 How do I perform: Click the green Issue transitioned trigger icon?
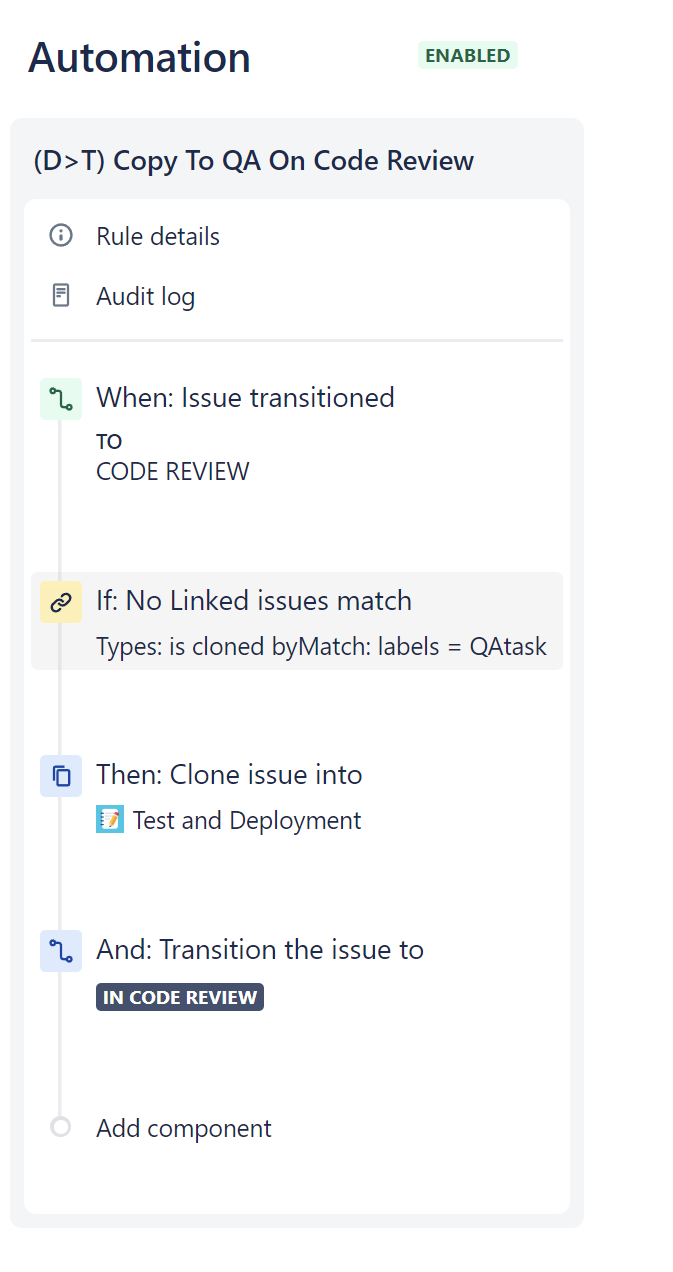[60, 398]
